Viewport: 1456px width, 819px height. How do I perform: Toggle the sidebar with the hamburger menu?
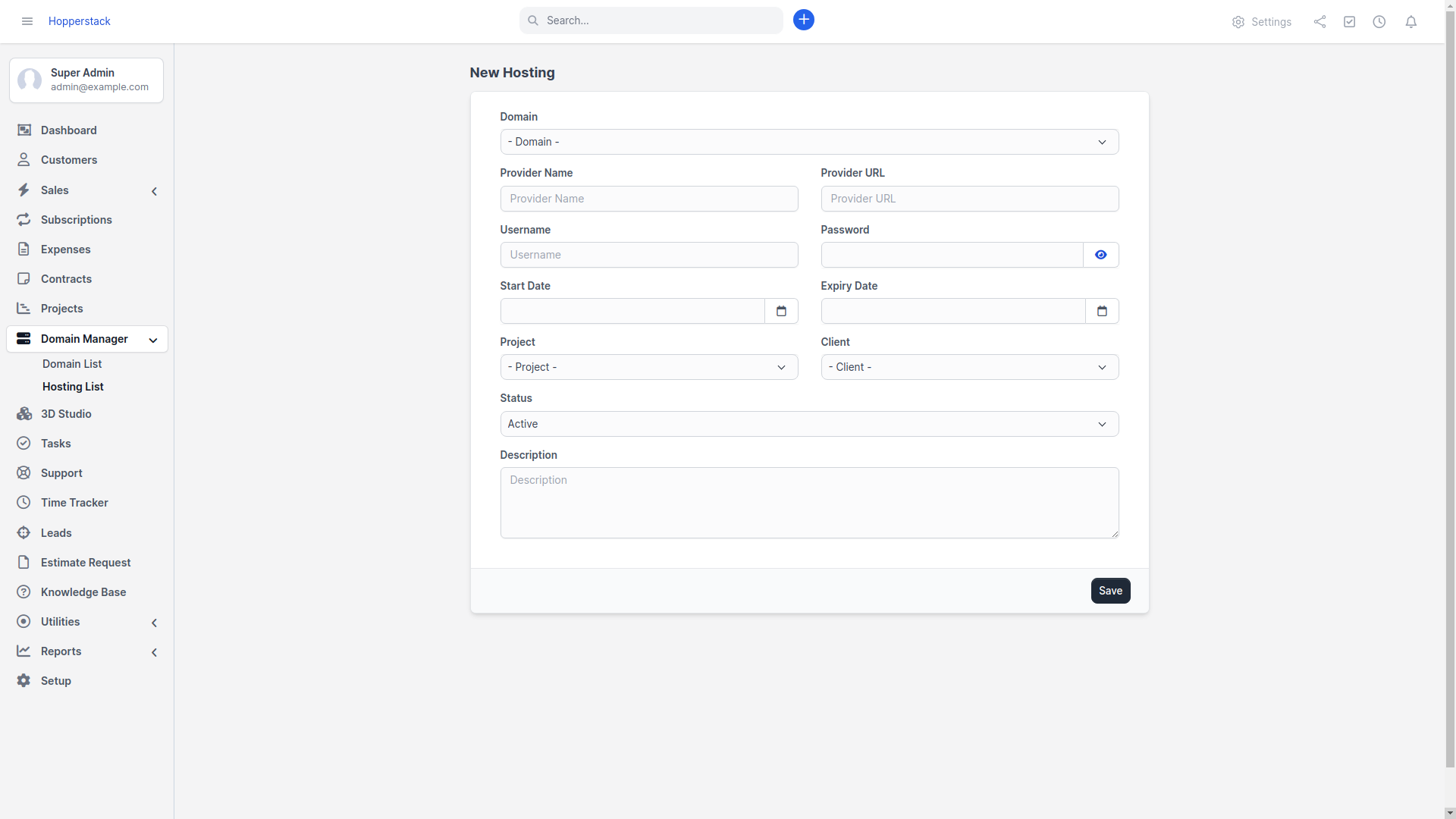(x=27, y=21)
